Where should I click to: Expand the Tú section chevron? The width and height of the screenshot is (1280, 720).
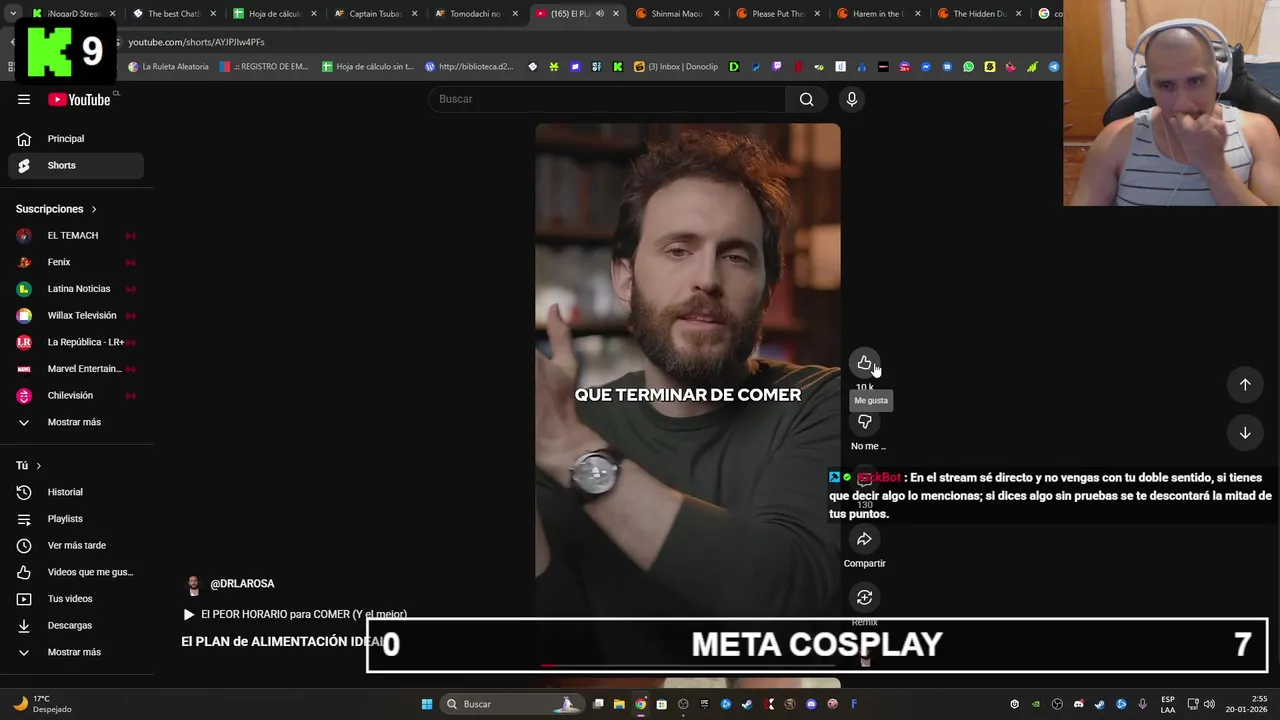click(39, 466)
